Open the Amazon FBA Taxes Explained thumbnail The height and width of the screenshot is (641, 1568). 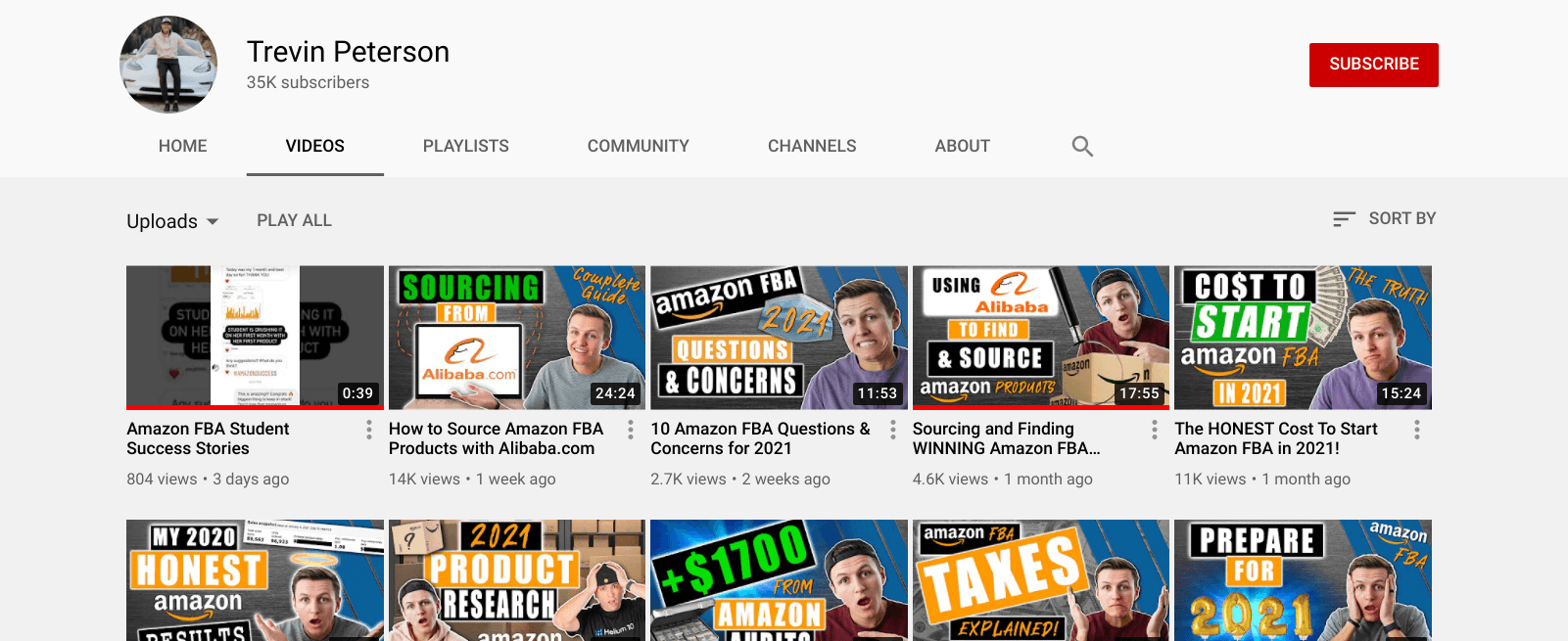[1041, 580]
